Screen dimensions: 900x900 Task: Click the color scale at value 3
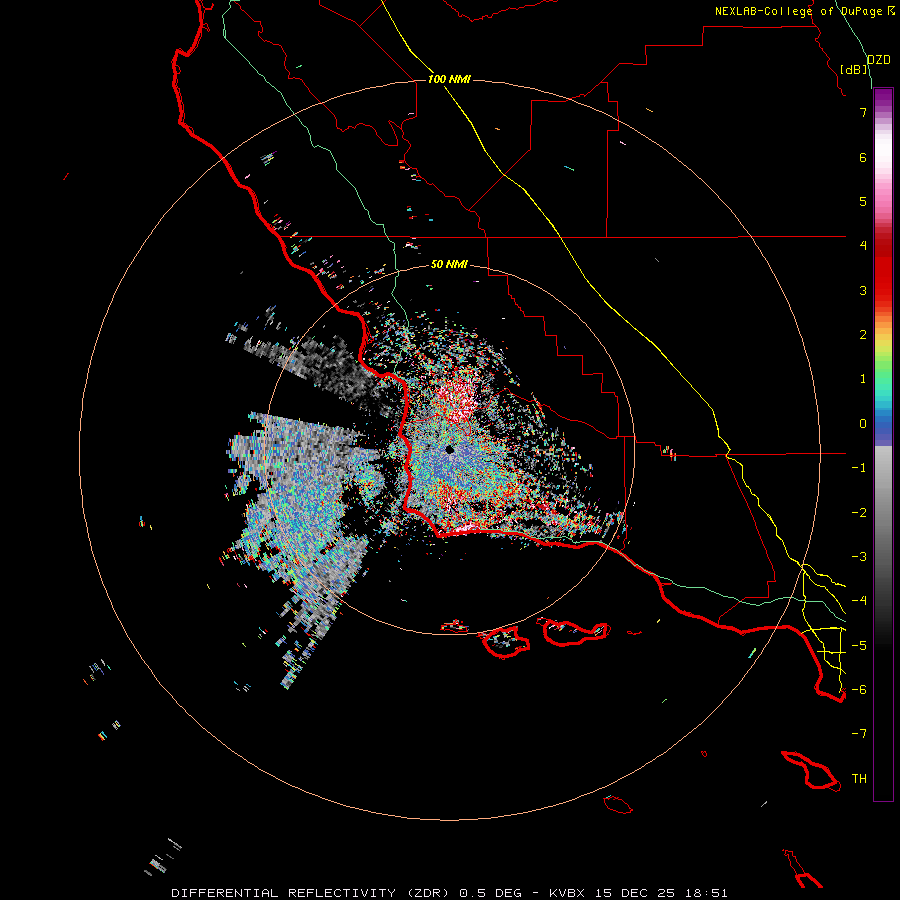pyautogui.click(x=883, y=290)
